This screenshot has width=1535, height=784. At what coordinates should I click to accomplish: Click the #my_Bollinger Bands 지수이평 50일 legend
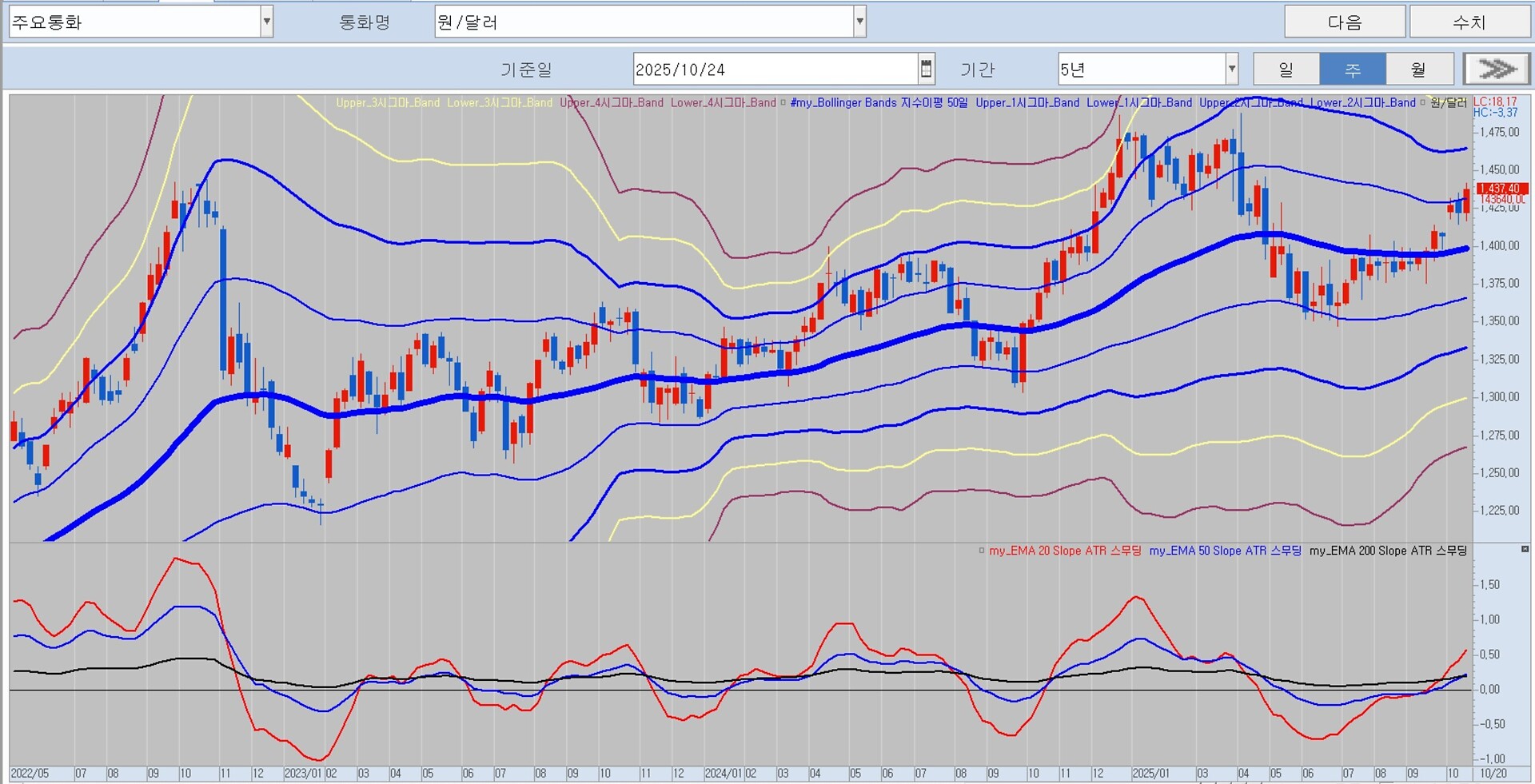tap(879, 102)
